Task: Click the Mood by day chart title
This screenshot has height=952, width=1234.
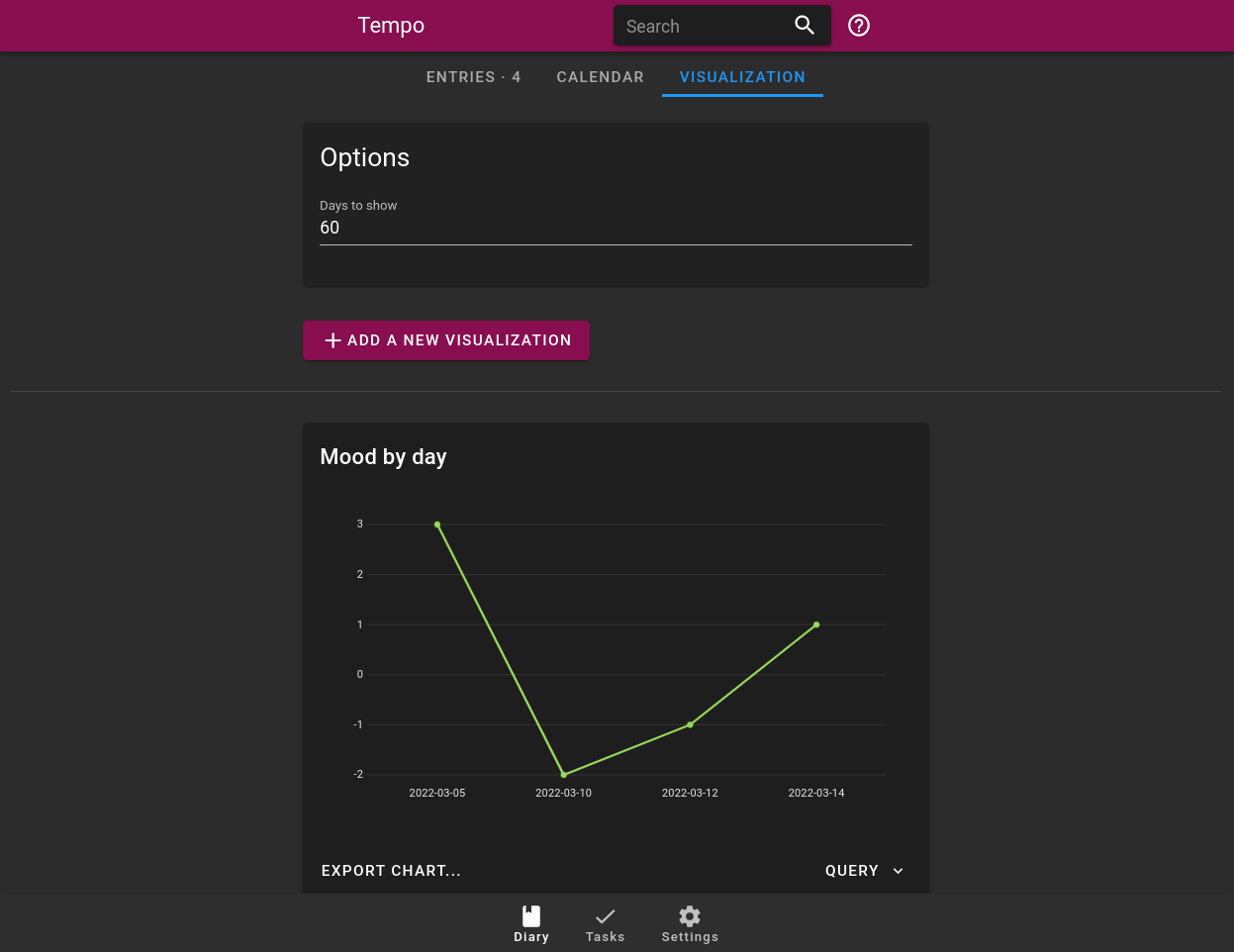Action: [x=384, y=457]
